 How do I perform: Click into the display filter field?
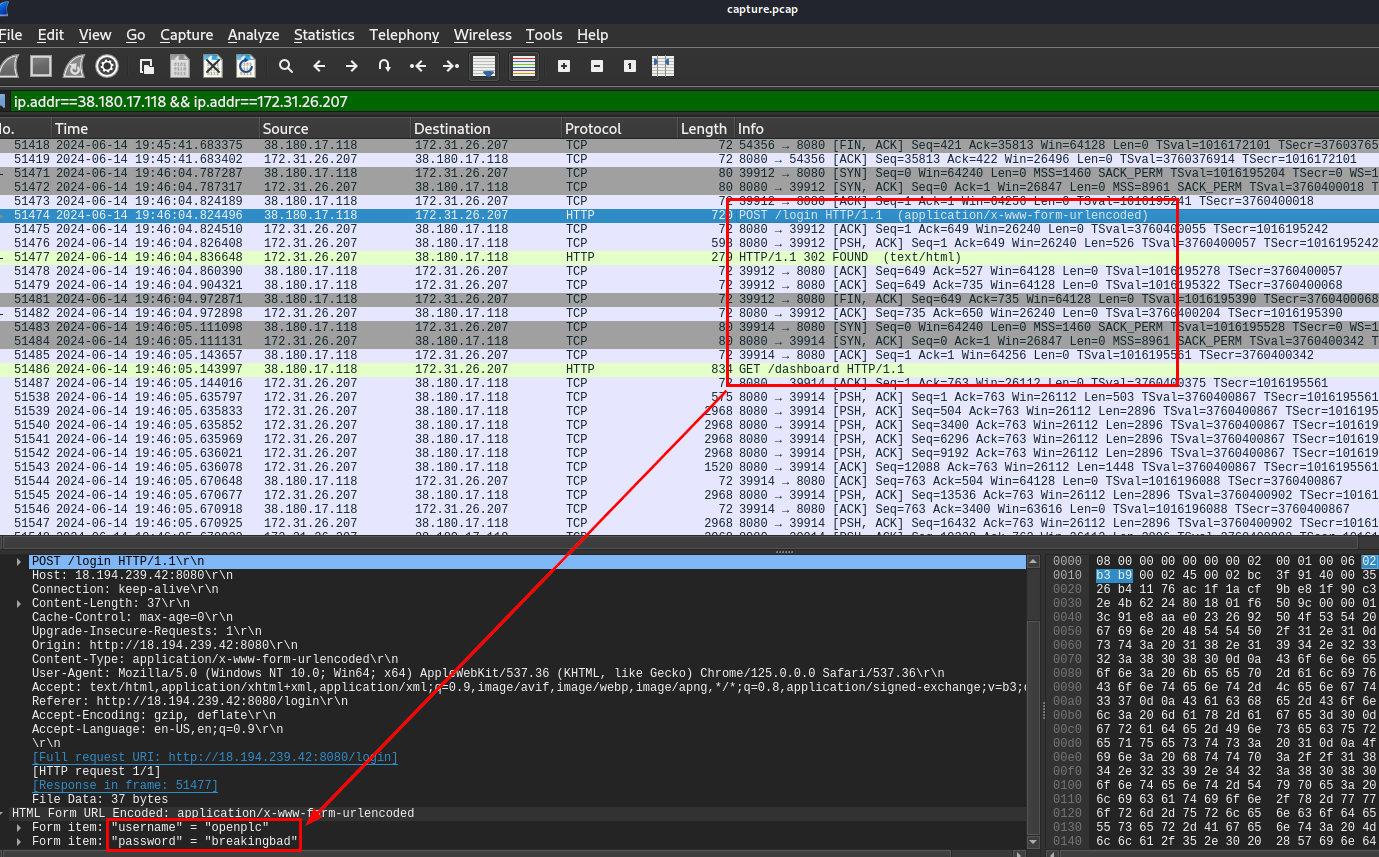point(600,102)
